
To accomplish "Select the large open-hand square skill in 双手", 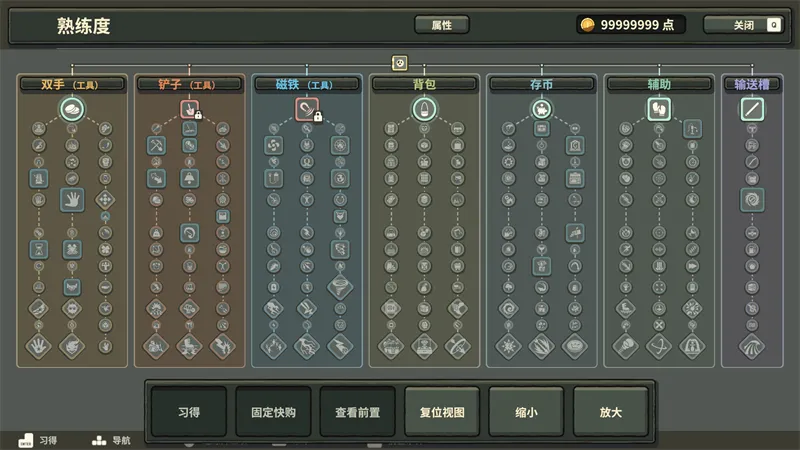I will (x=72, y=199).
